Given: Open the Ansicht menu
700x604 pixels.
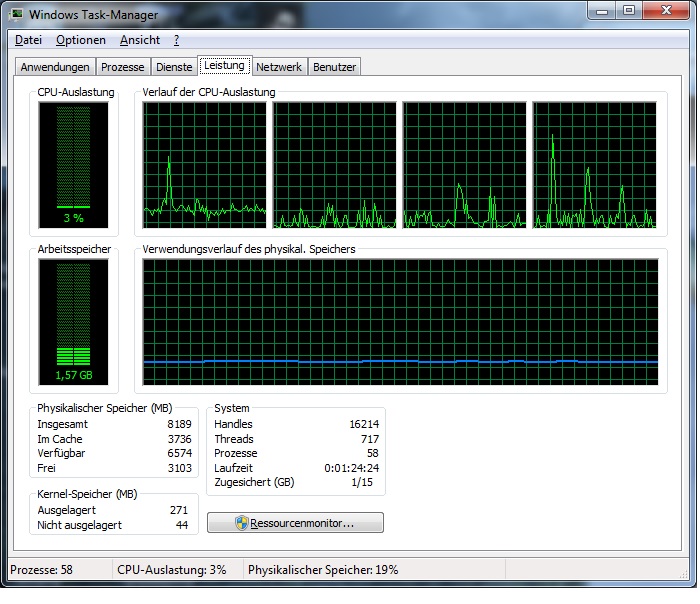Looking at the screenshot, I should tap(140, 40).
